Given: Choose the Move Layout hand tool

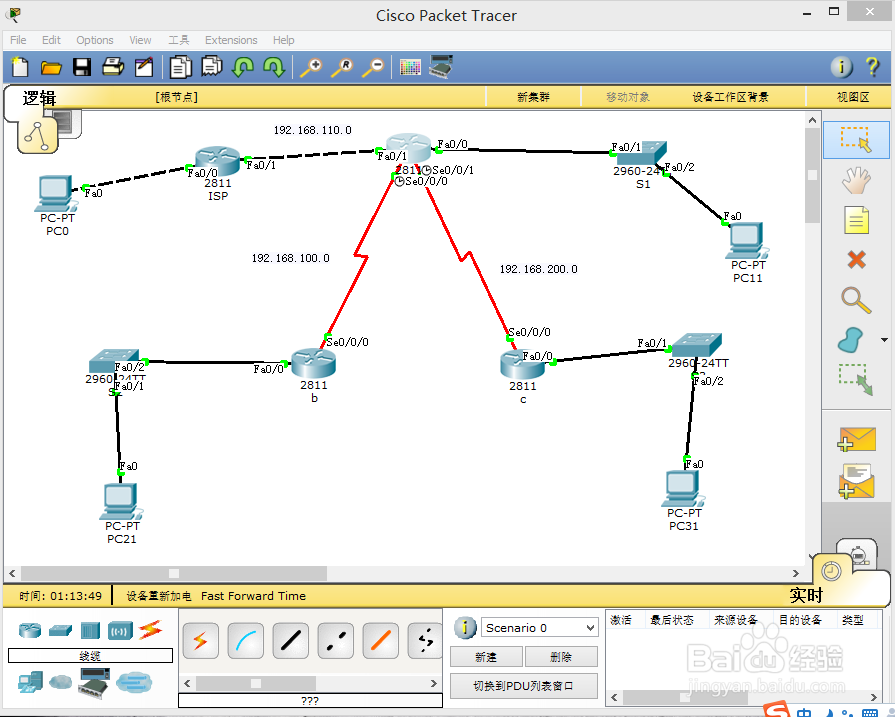Looking at the screenshot, I should point(856,180).
